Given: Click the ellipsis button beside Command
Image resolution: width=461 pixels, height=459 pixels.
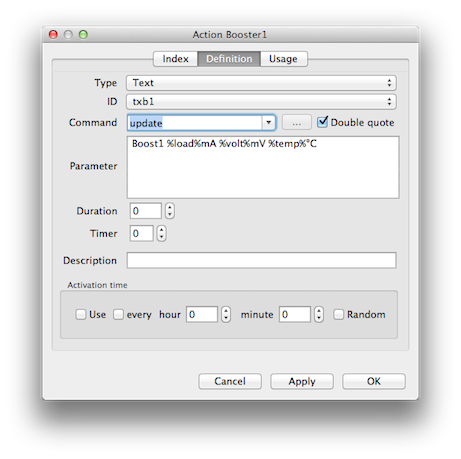Looking at the screenshot, I should tap(296, 123).
